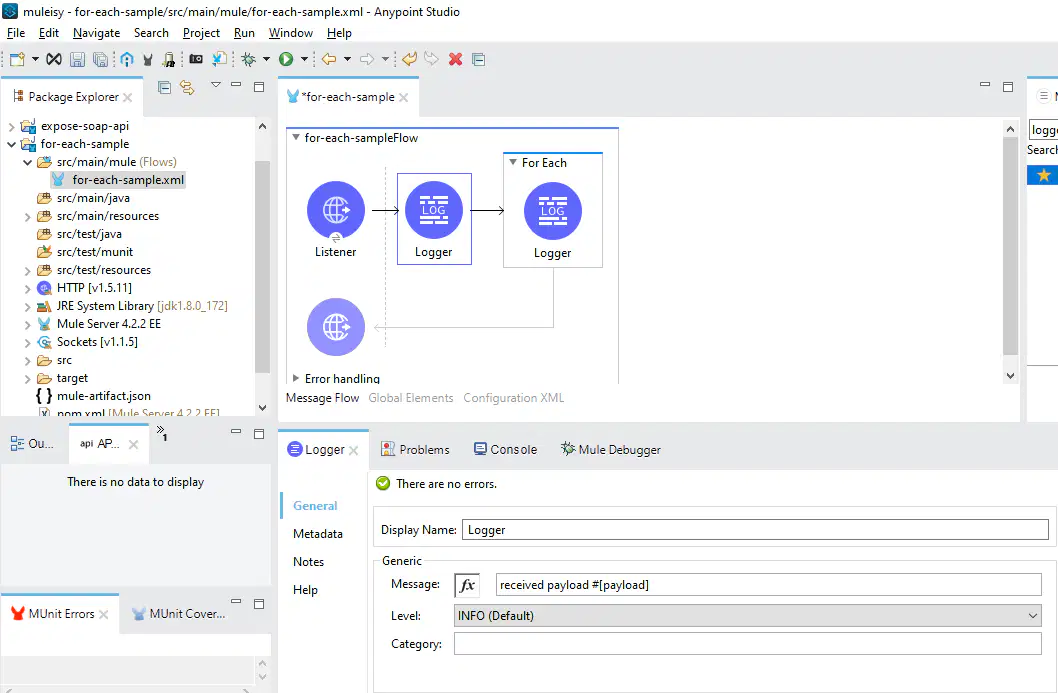Open the Mule Debugger tab

click(x=611, y=449)
